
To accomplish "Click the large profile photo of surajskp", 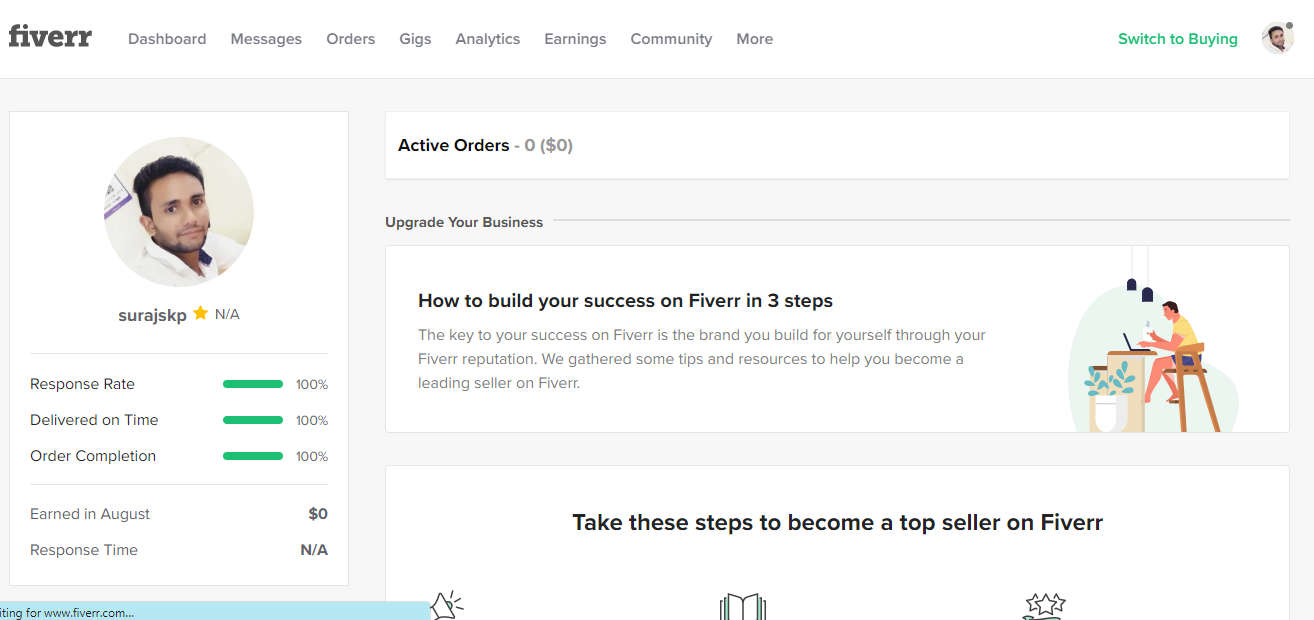I will 179,212.
